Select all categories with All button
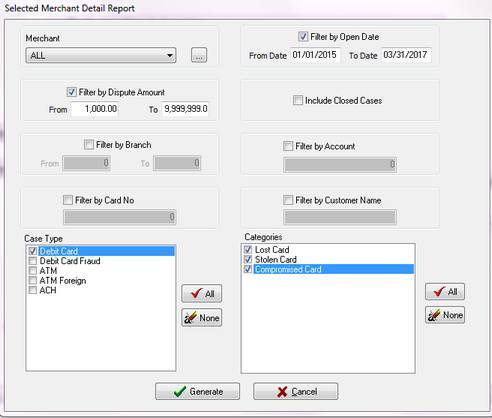Image resolution: width=492 pixels, height=418 pixels. tap(445, 291)
